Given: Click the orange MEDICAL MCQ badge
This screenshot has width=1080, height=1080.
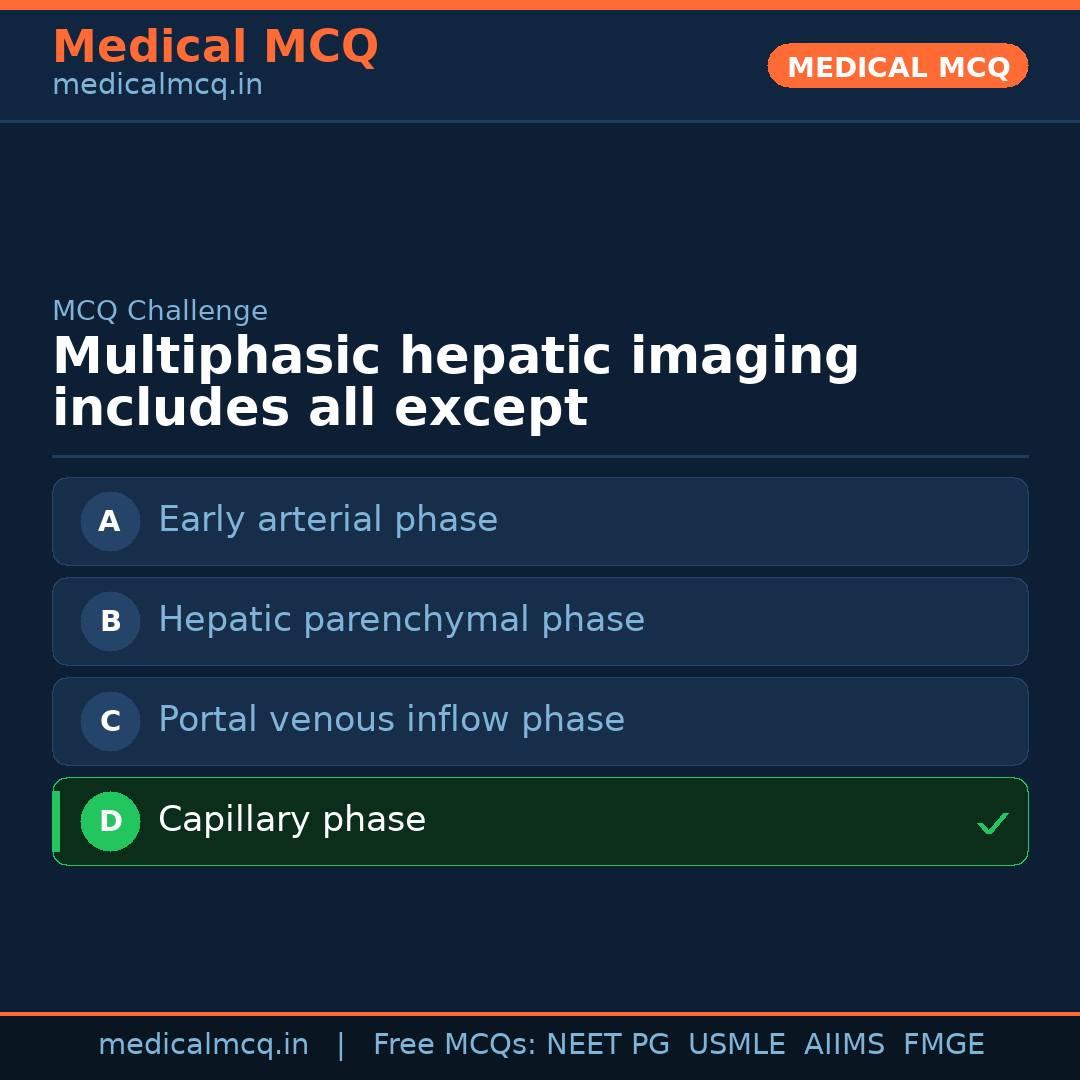Looking at the screenshot, I should [898, 67].
